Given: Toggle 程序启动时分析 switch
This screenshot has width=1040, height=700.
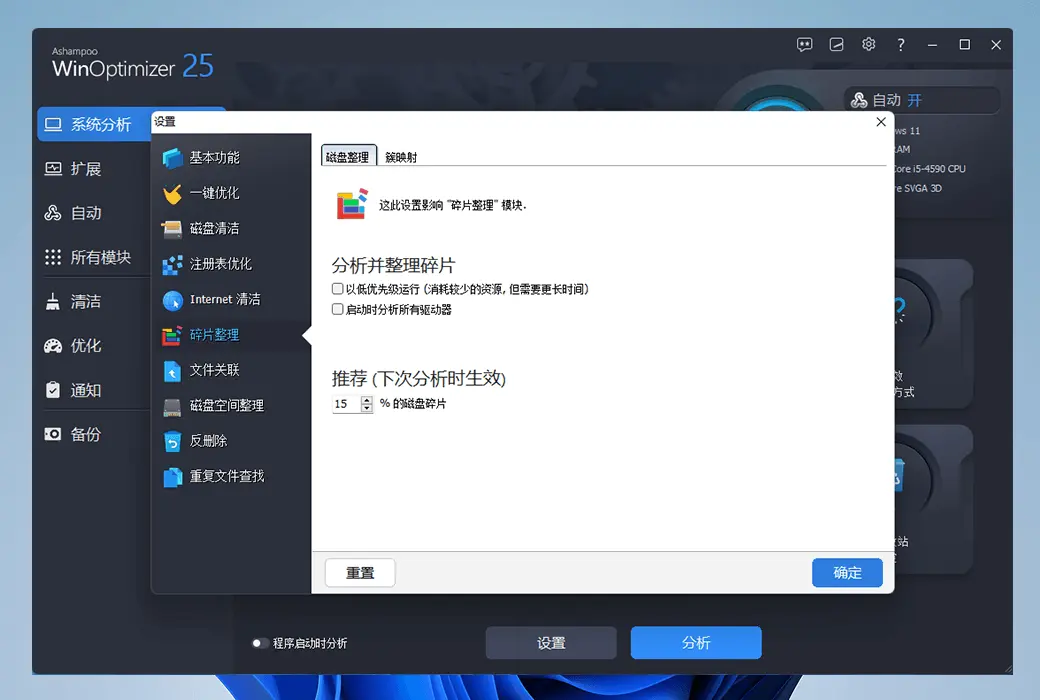Looking at the screenshot, I should (x=260, y=643).
